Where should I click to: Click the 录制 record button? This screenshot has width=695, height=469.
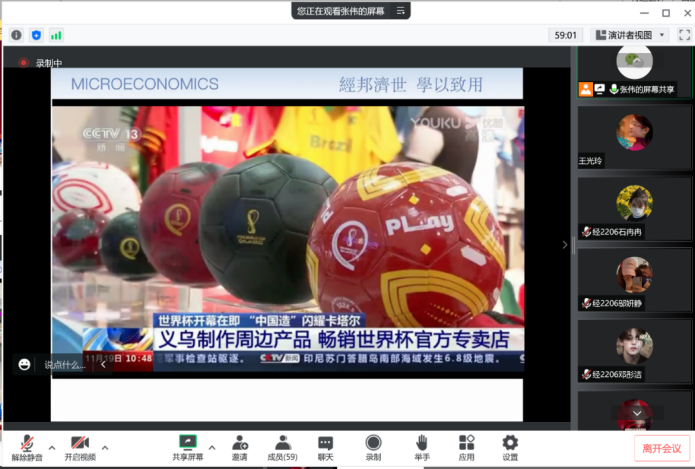(x=373, y=448)
